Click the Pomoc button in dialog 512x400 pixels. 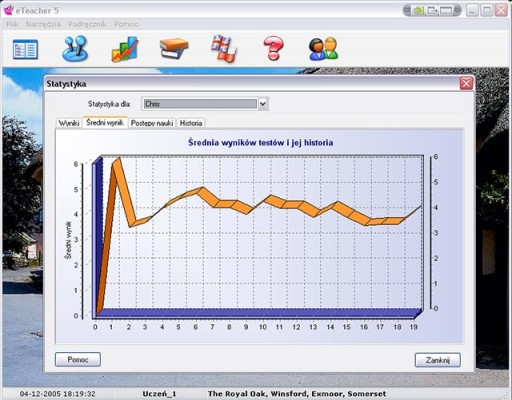(78, 359)
